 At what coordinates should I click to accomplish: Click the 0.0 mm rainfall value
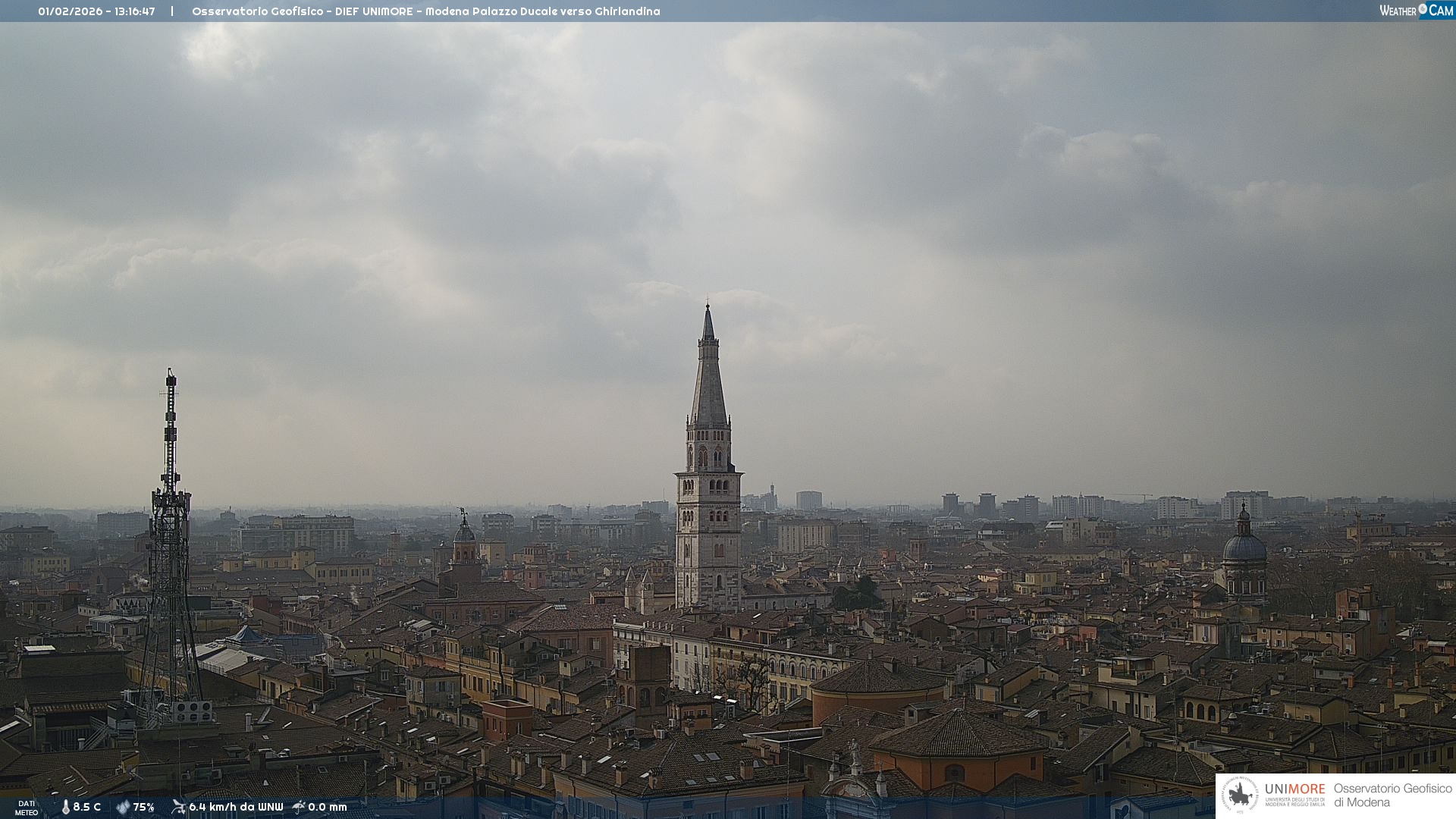click(x=328, y=808)
